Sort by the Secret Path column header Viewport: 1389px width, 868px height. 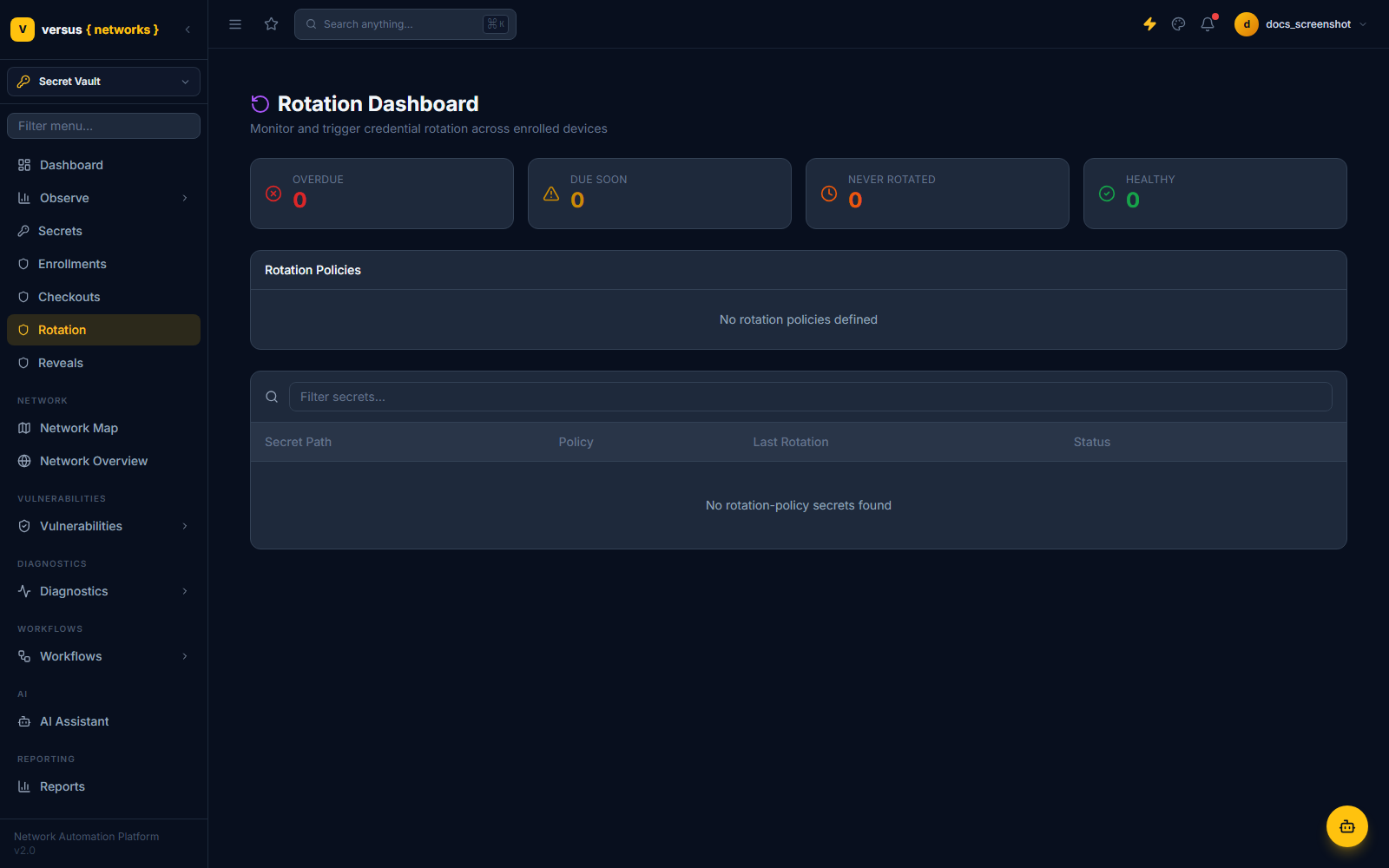[298, 442]
